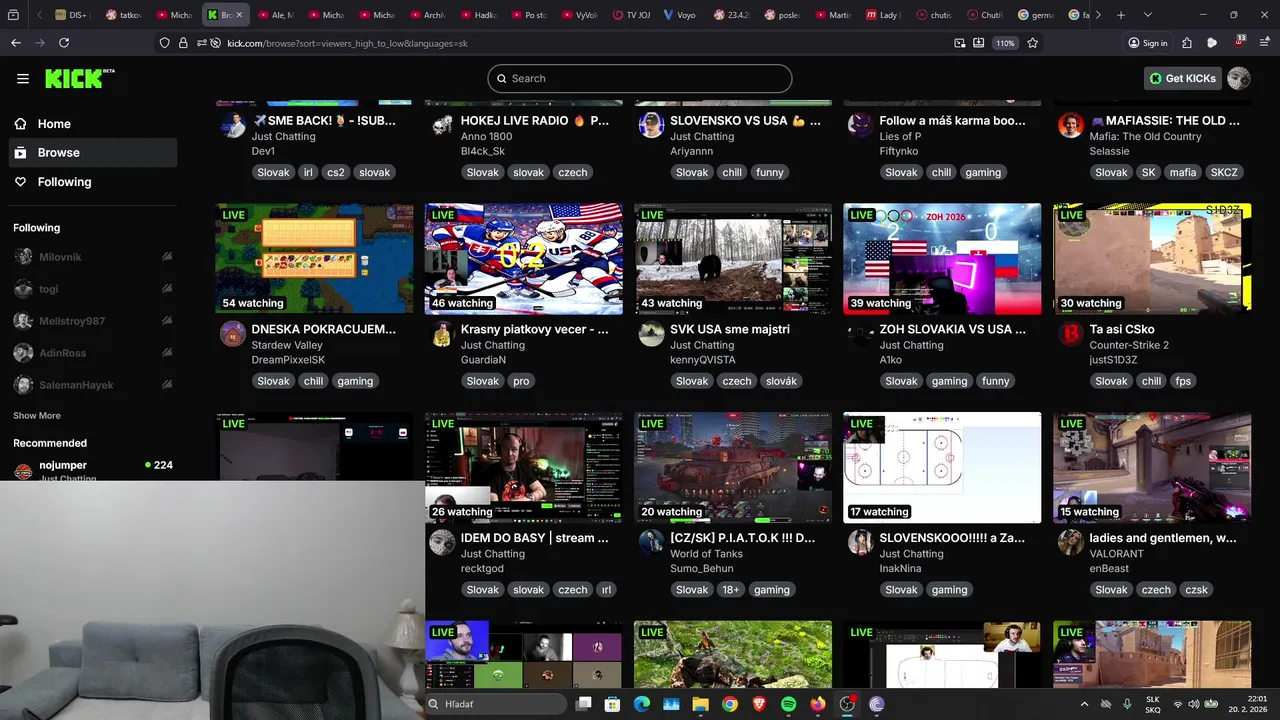
Task: Expand following list with Show More
Action: (x=37, y=415)
